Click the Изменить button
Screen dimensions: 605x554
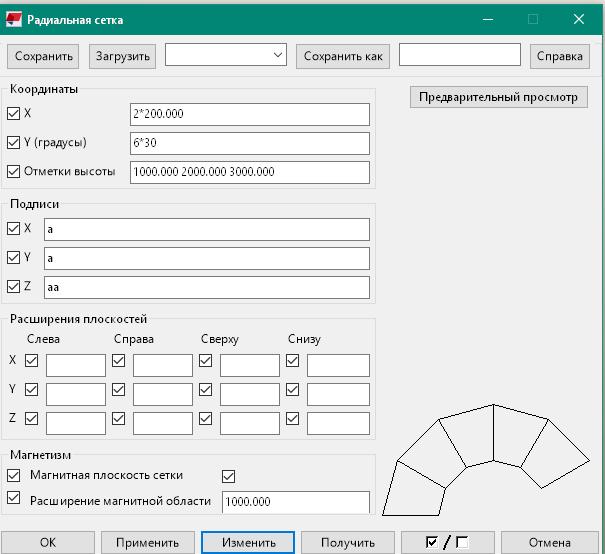(248, 542)
